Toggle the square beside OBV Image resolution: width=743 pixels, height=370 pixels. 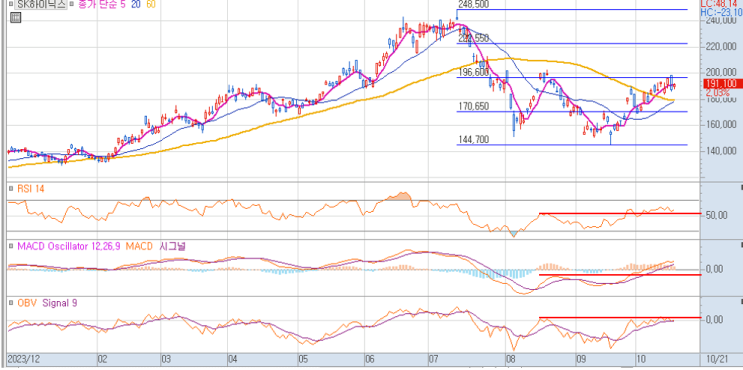point(10,303)
